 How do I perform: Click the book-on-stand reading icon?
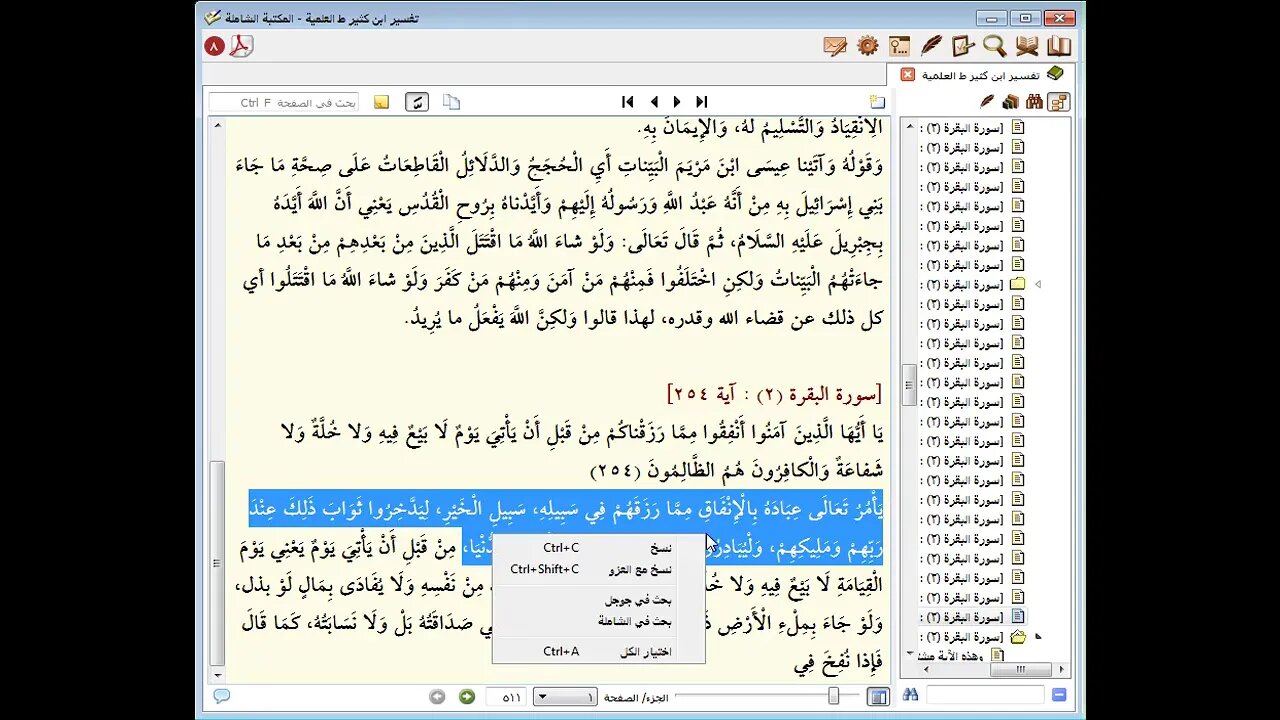pos(1027,46)
